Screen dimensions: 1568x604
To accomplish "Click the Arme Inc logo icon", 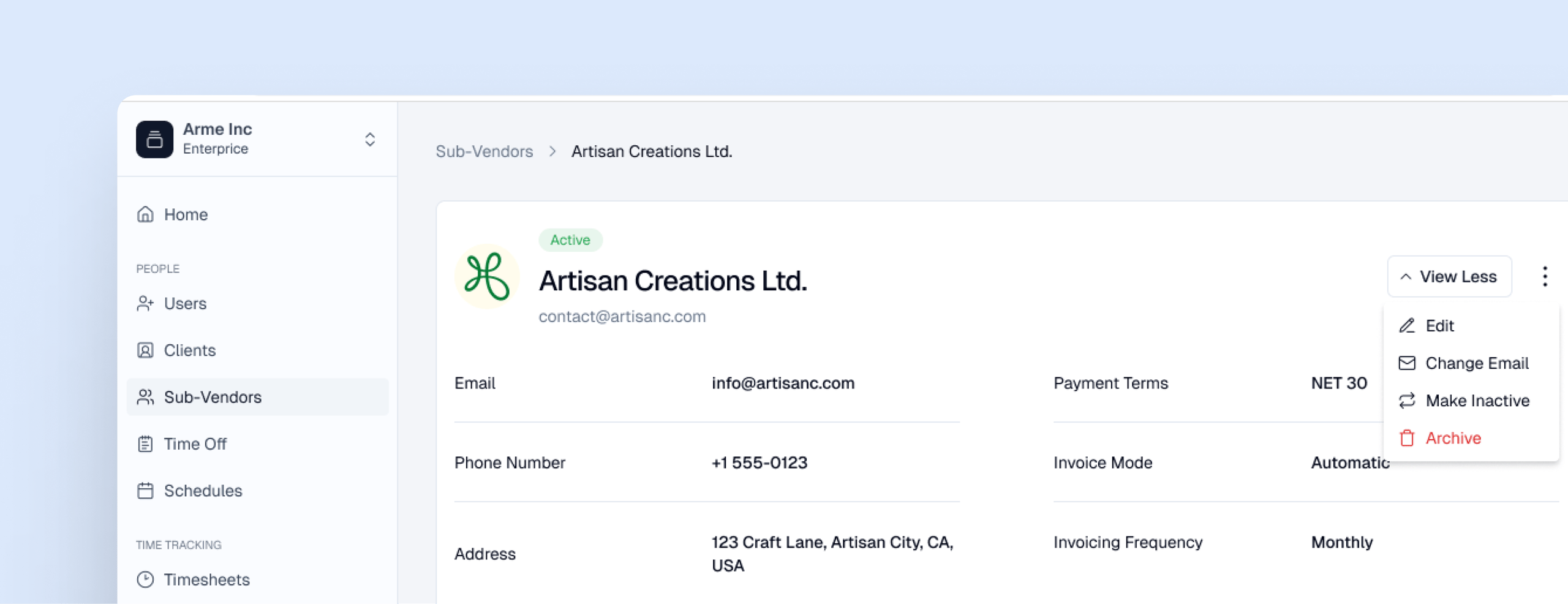I will point(154,140).
